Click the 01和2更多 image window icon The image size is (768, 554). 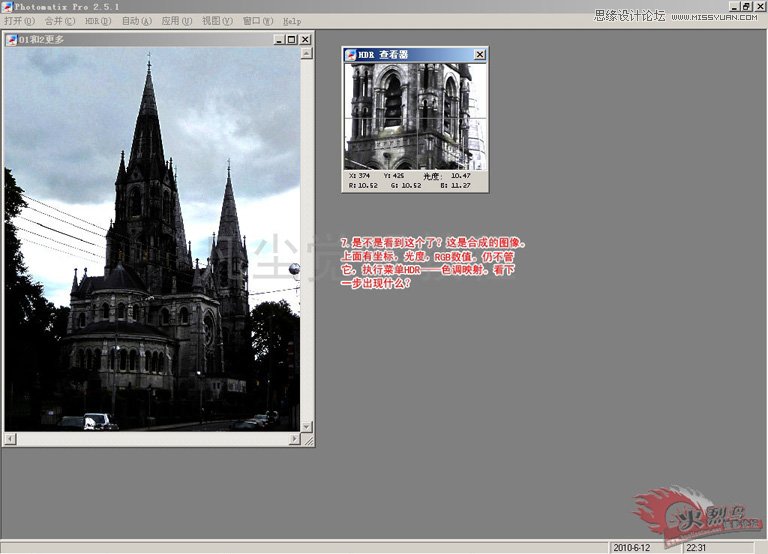tap(11, 40)
